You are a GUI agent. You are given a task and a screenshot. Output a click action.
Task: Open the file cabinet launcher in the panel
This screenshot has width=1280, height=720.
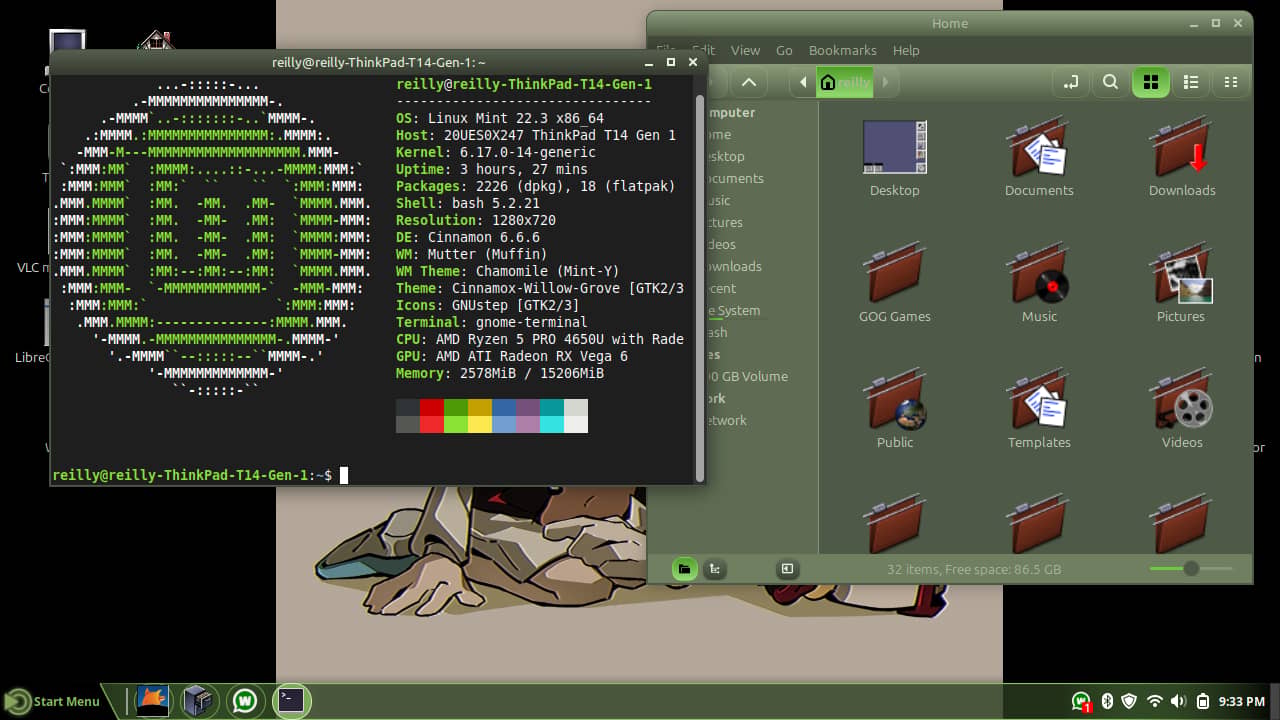198,701
